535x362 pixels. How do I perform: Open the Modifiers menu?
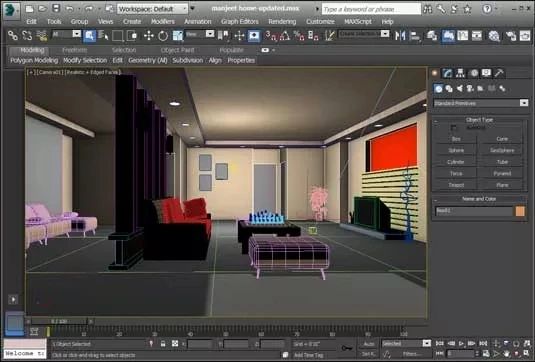pos(163,21)
